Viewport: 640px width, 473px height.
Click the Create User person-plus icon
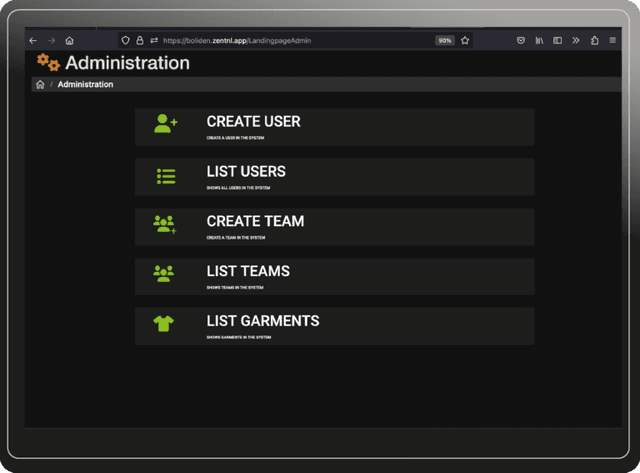165,124
